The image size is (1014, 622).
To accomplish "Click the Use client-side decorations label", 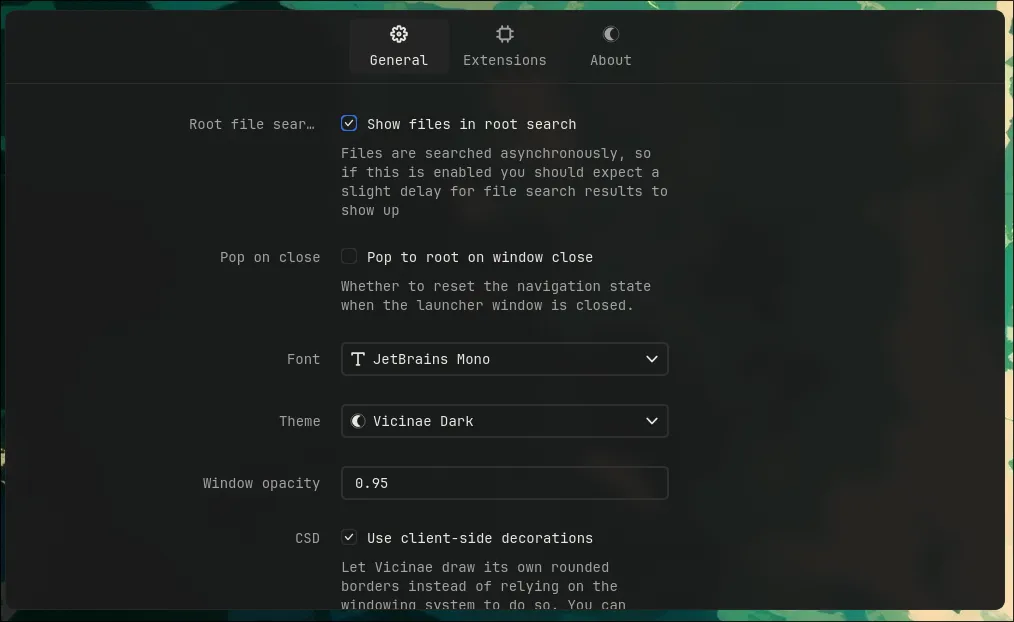I will coord(479,538).
